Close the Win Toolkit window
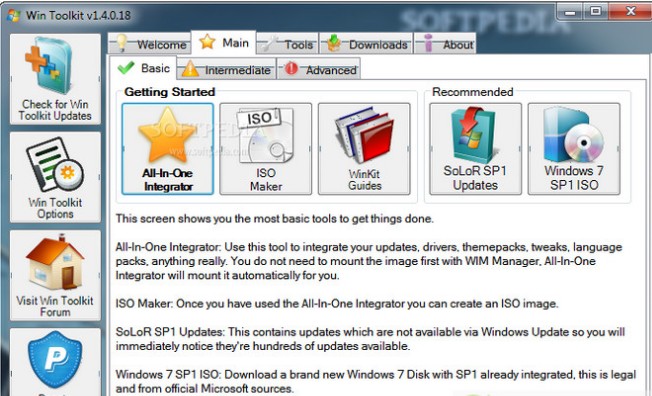Image resolution: width=652 pixels, height=396 pixels. click(630, 11)
